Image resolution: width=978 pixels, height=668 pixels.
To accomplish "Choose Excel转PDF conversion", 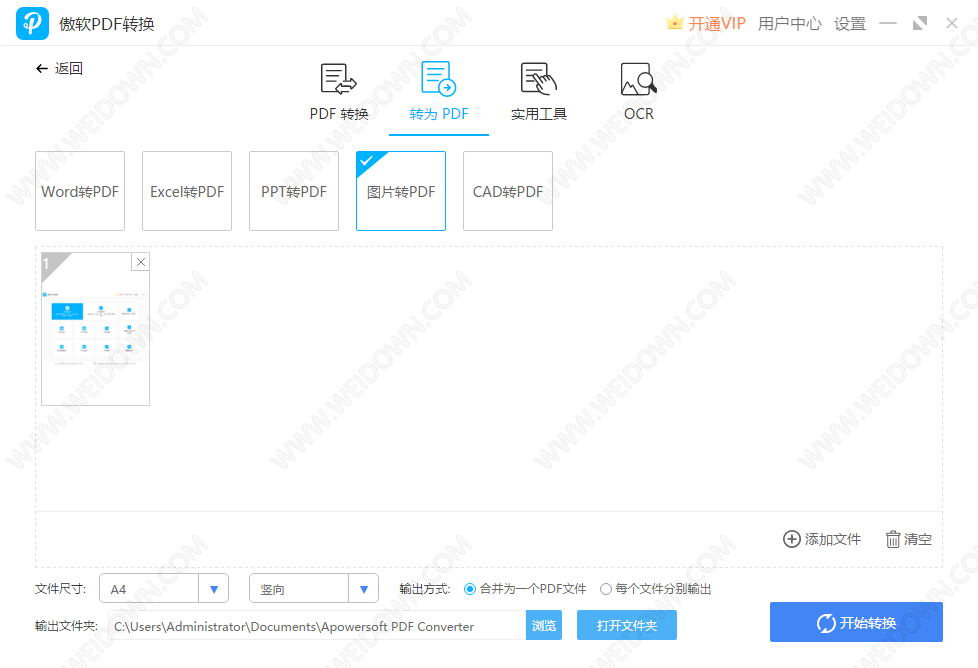I will coord(187,191).
